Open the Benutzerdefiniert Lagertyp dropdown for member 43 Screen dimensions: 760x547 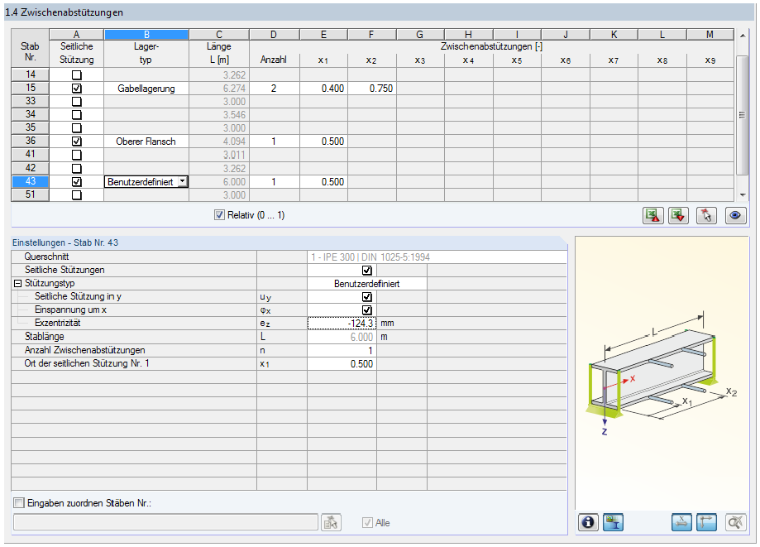click(182, 182)
